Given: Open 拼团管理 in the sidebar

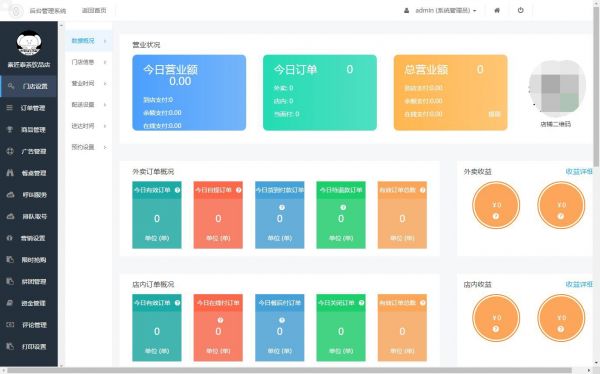Looking at the screenshot, I should click(x=29, y=281).
